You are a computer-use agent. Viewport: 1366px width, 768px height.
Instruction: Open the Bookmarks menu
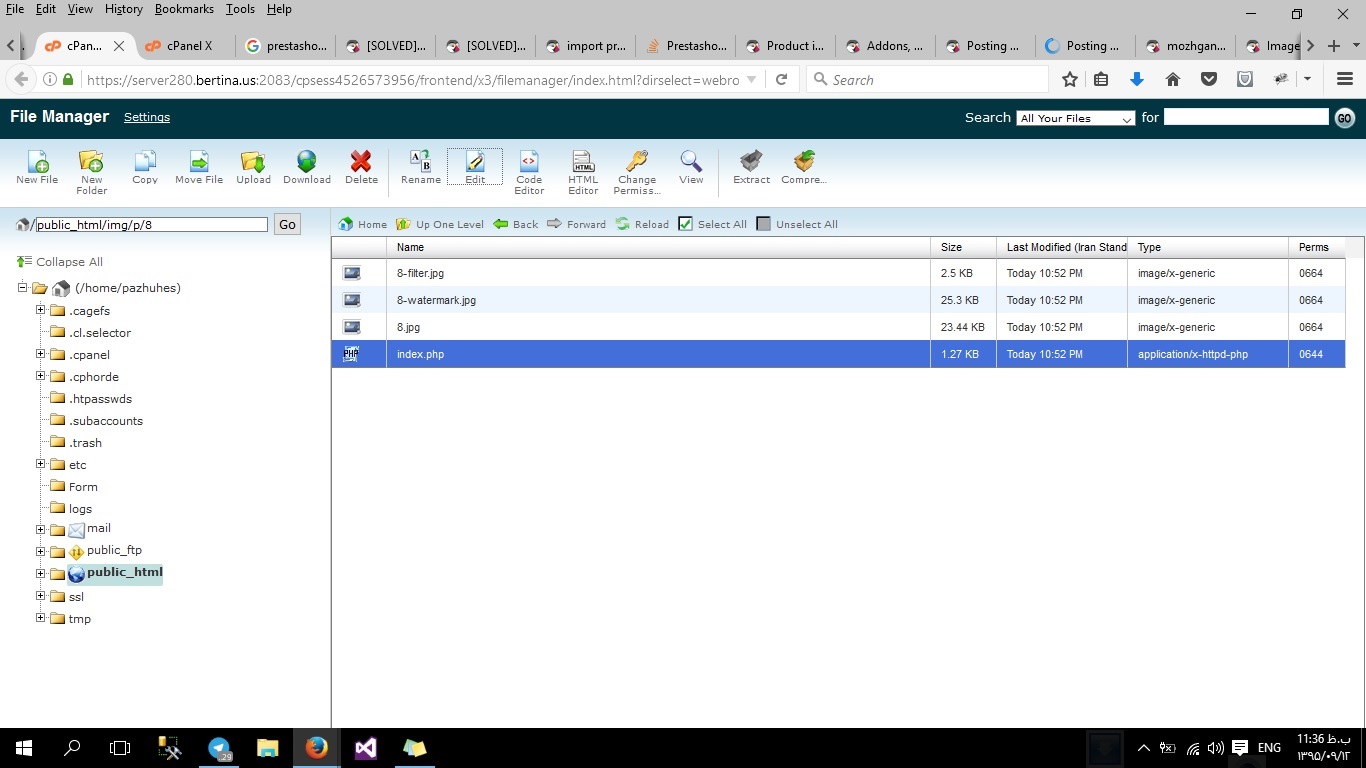(x=184, y=9)
